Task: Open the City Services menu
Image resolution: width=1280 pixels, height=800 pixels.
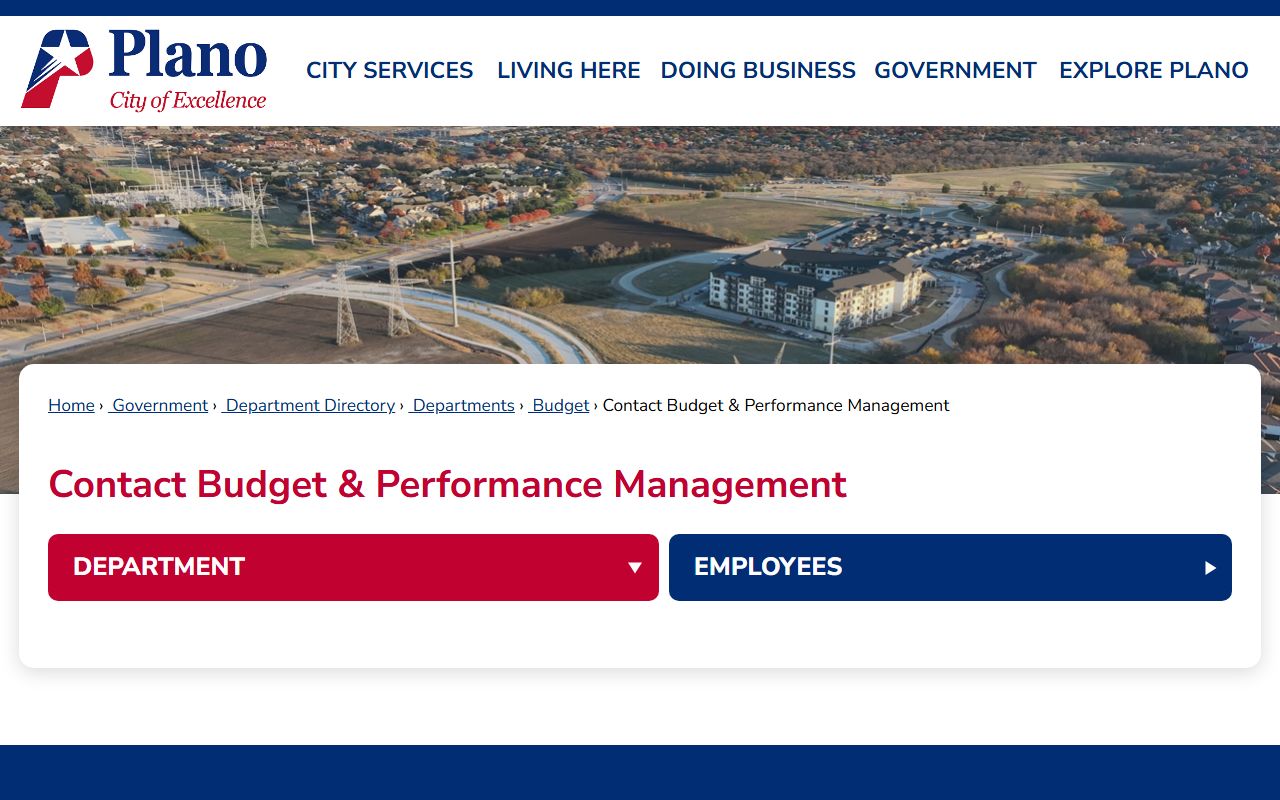Action: coord(389,71)
